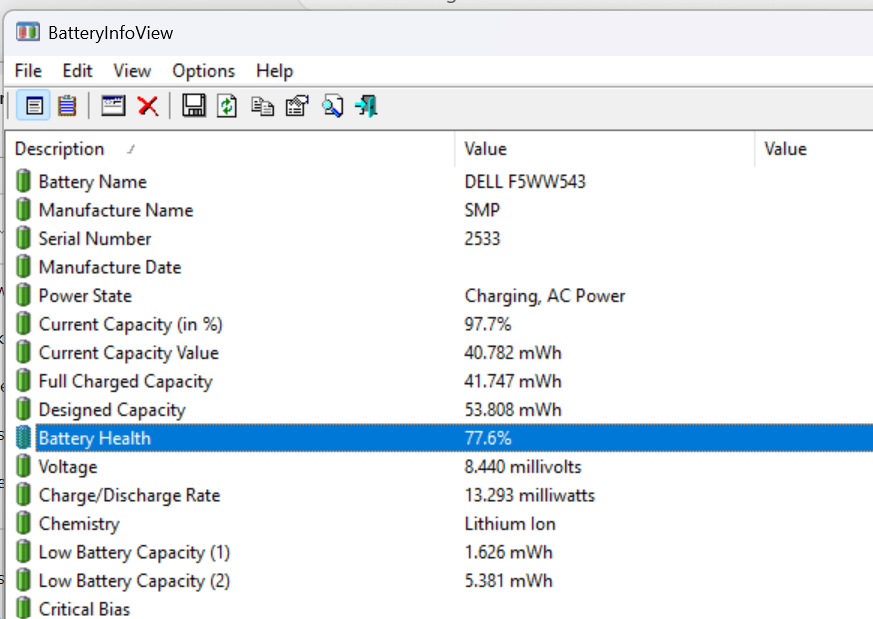873x619 pixels.
Task: Open the Options menu
Action: tap(204, 71)
